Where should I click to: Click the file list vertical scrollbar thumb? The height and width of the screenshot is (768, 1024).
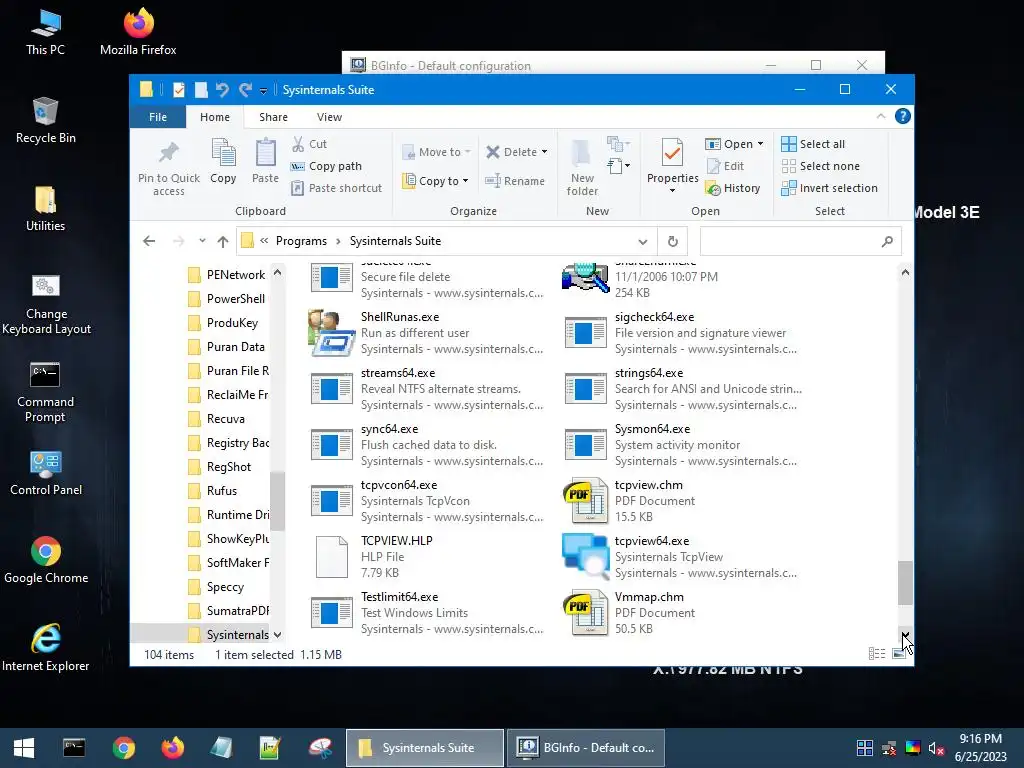(905, 583)
